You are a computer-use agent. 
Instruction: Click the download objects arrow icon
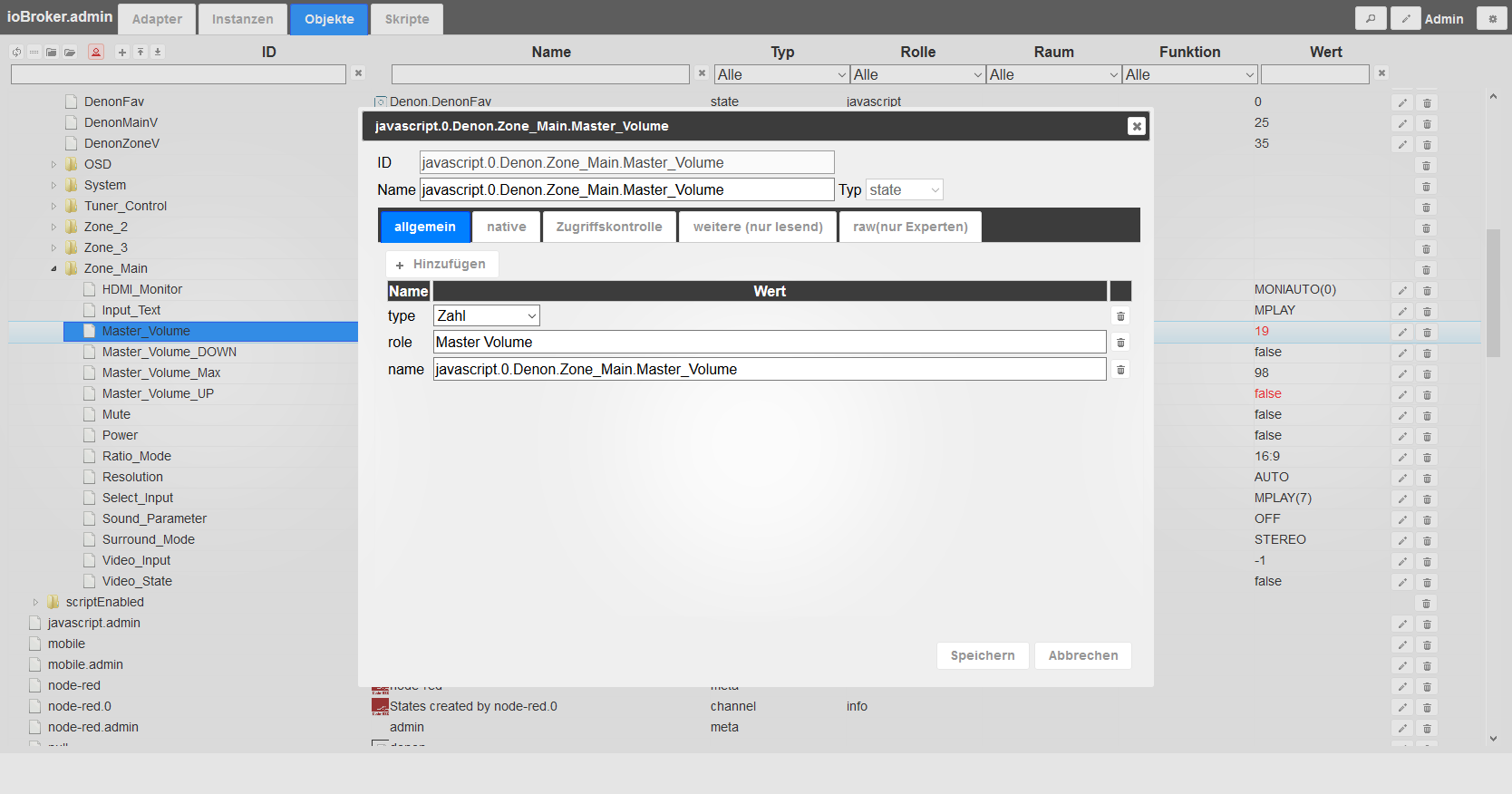point(158,52)
